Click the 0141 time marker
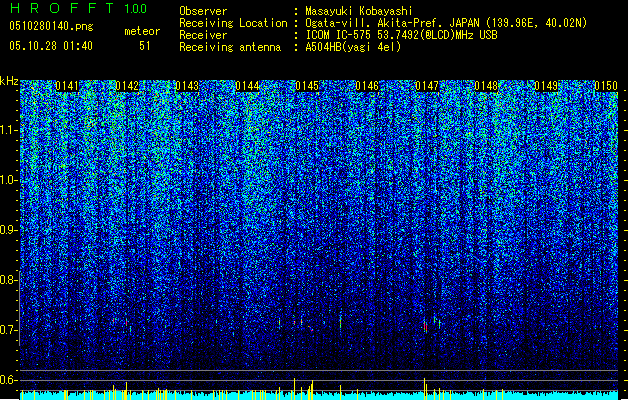629x400 pixels. coord(67,86)
